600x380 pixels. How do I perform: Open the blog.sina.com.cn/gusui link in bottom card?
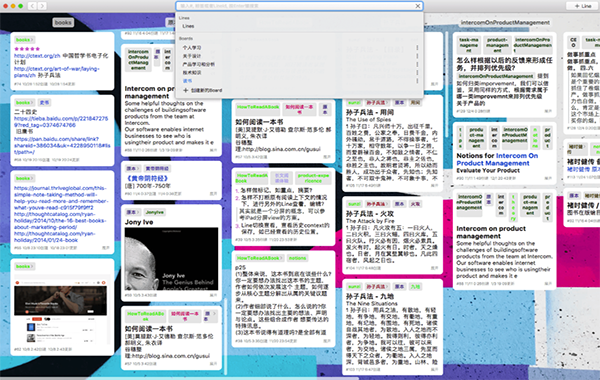pyautogui.click(x=170, y=356)
